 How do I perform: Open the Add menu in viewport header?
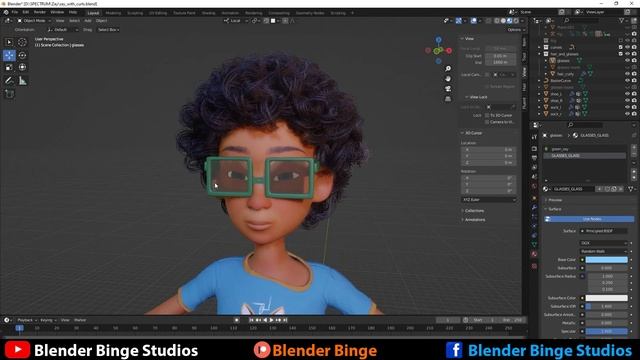point(88,20)
